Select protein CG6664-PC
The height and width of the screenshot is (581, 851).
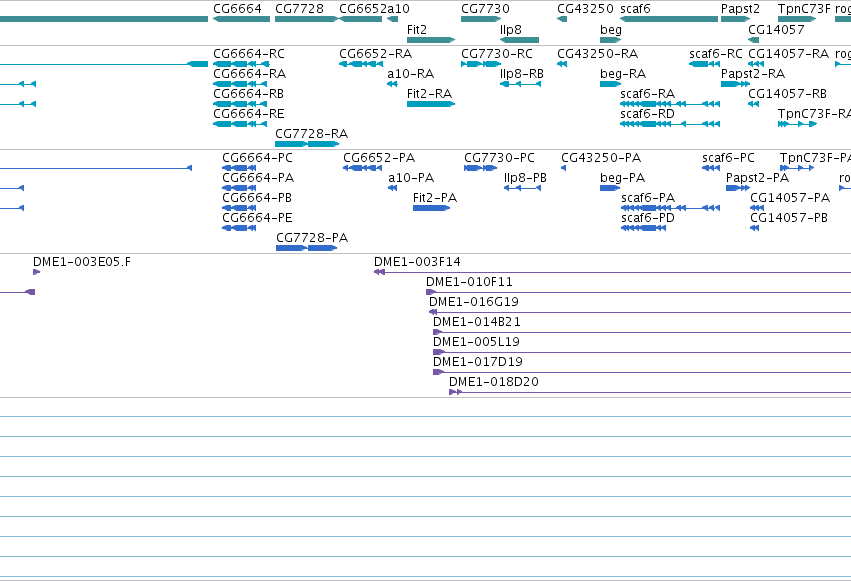click(257, 158)
